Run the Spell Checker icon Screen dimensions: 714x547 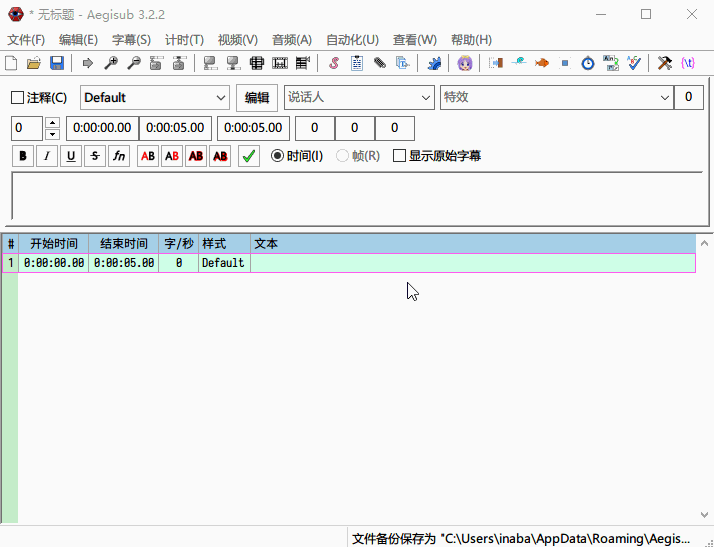(633, 63)
